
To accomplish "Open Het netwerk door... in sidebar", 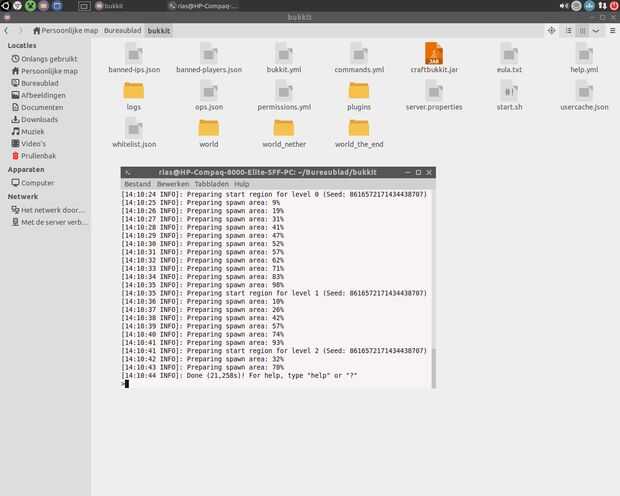I will tap(48, 210).
